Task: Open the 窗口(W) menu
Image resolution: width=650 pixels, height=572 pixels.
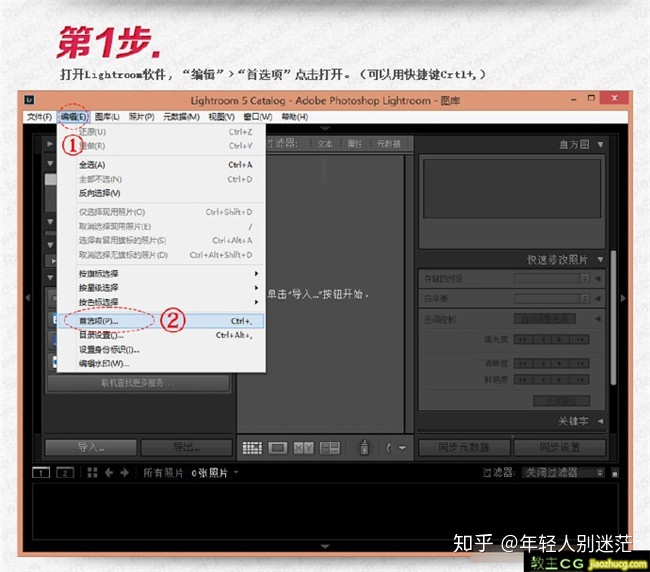Action: tap(258, 117)
